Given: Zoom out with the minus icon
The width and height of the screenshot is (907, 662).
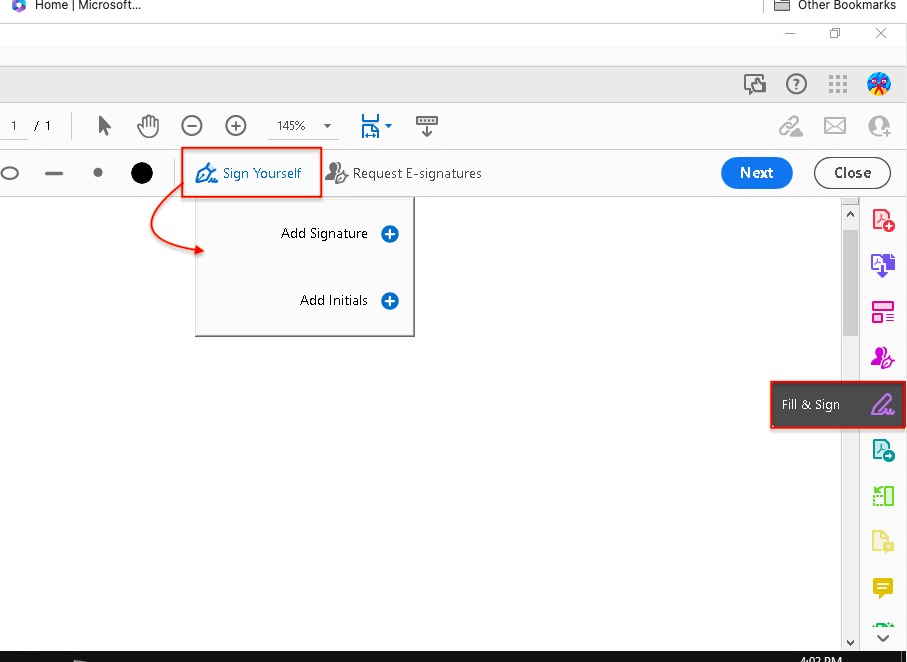Looking at the screenshot, I should click(x=192, y=126).
